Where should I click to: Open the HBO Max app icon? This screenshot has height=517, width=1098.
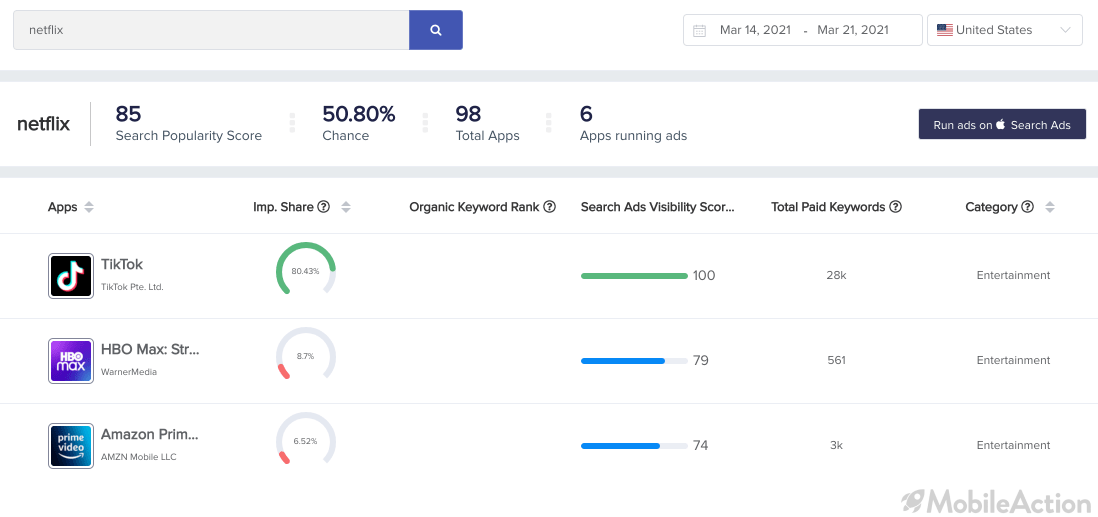click(71, 361)
